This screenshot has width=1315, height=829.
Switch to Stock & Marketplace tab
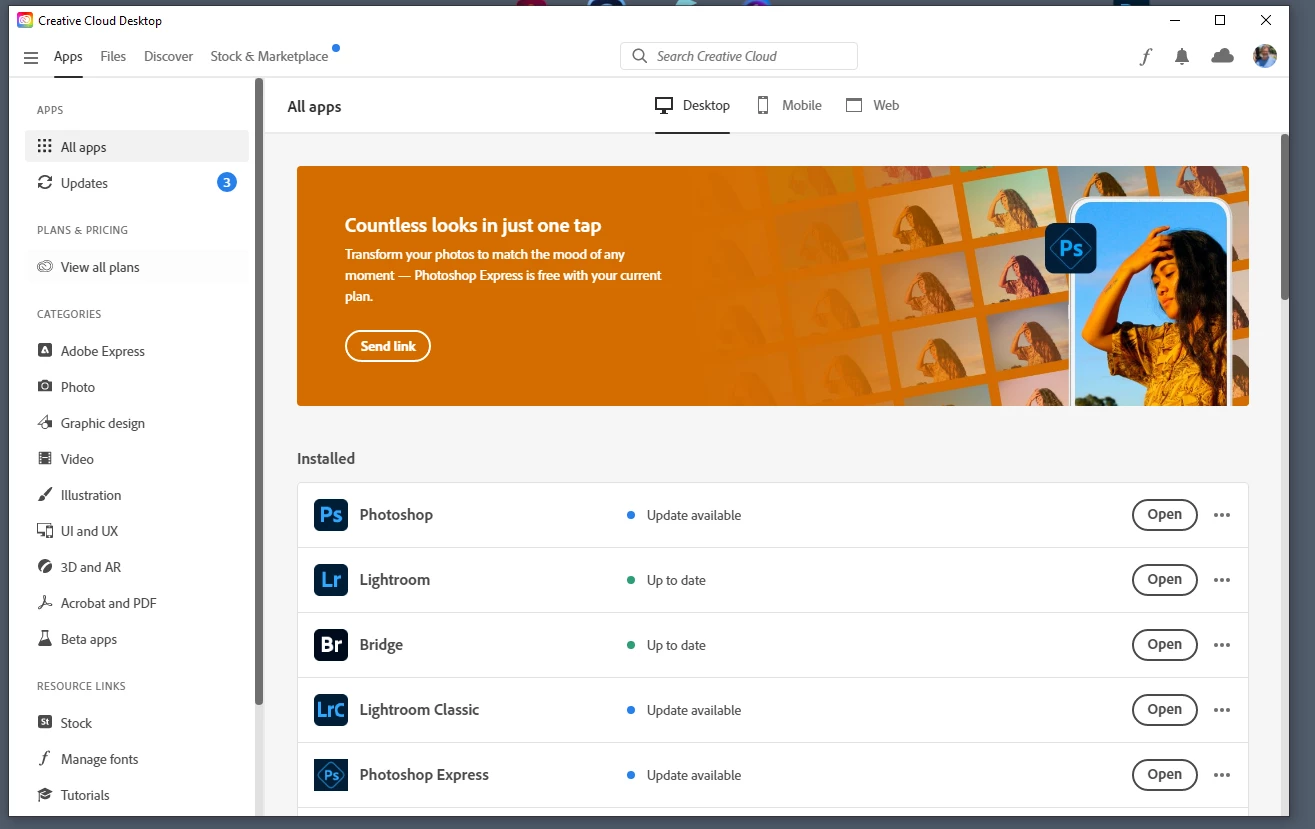(x=269, y=56)
